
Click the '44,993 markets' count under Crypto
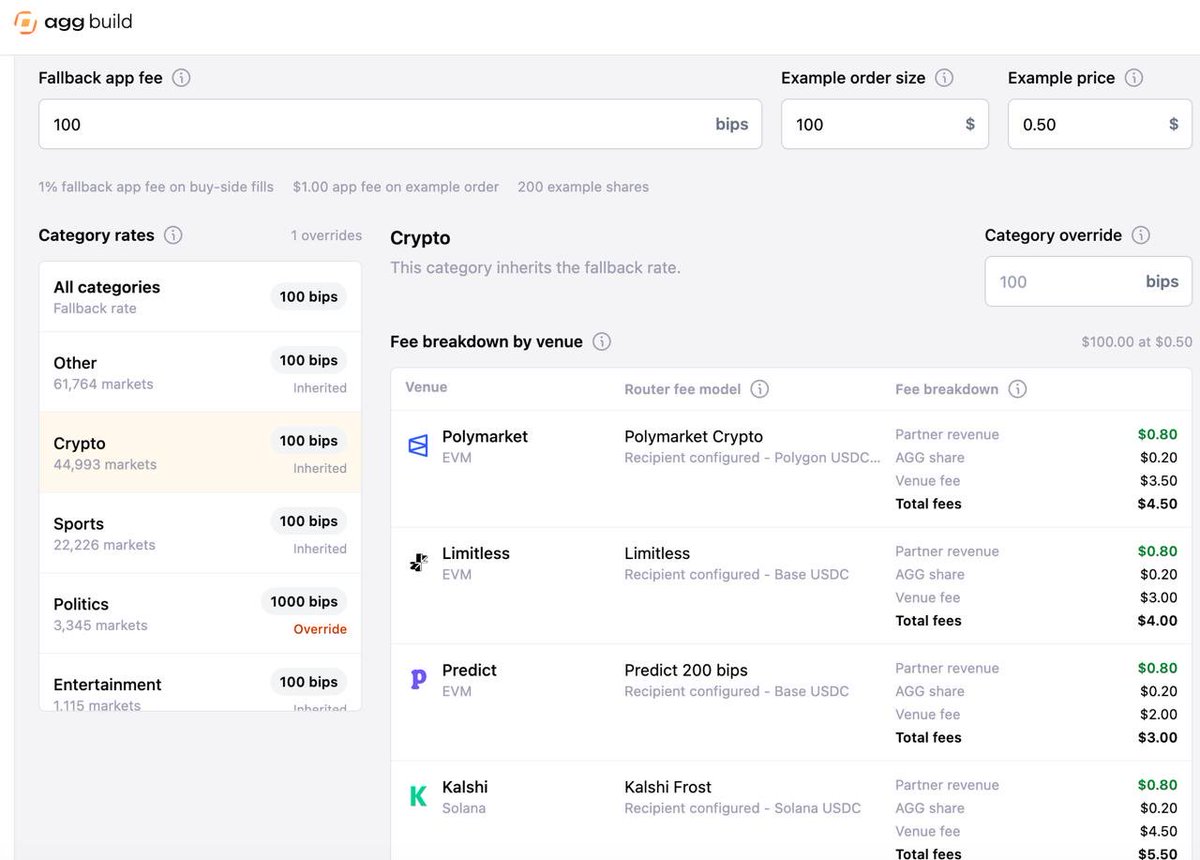[x=105, y=465]
